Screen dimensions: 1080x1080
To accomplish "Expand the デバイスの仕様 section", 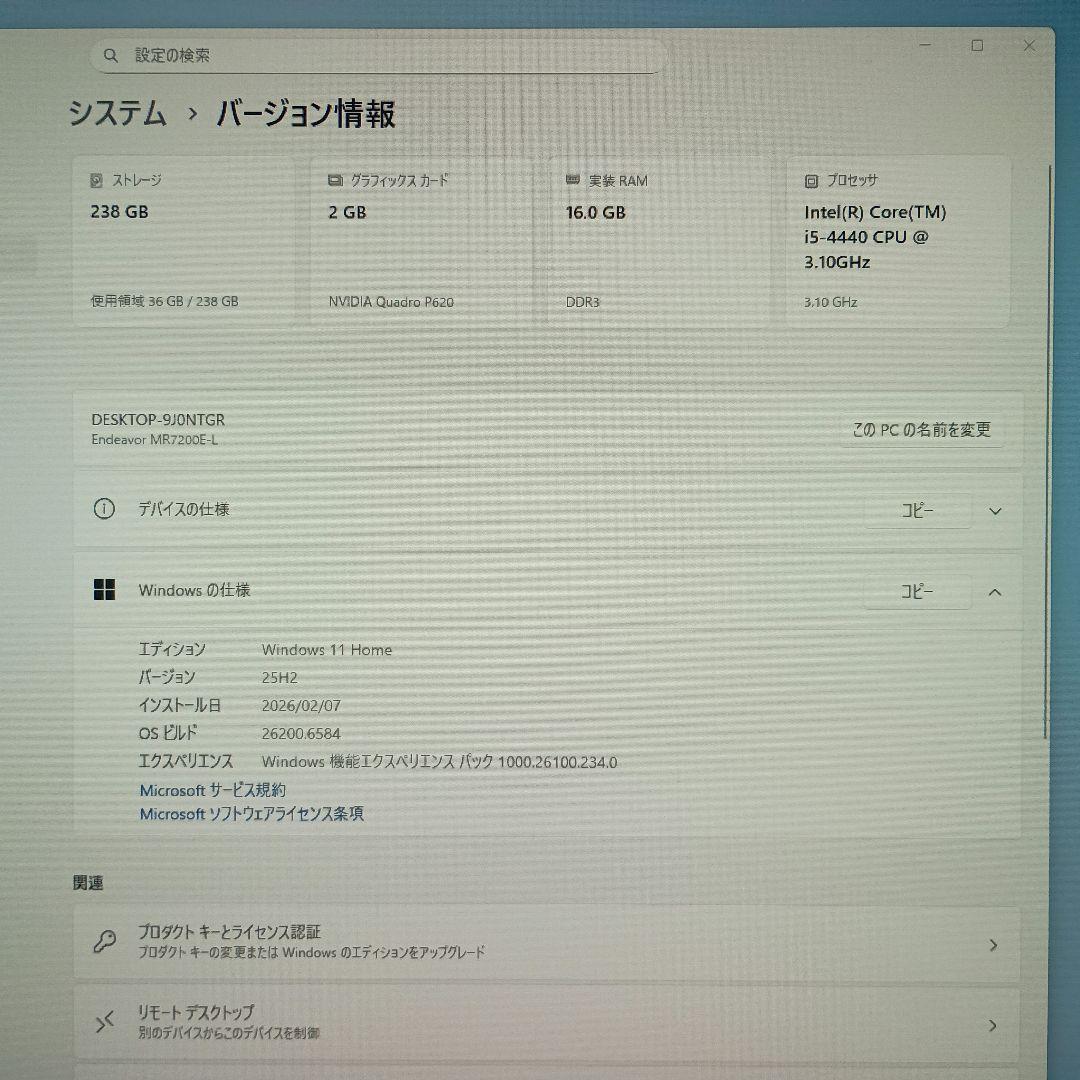I will [x=995, y=510].
